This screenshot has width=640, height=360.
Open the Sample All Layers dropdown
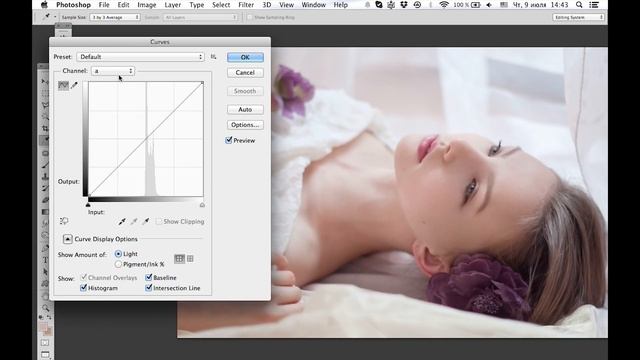click(200, 17)
